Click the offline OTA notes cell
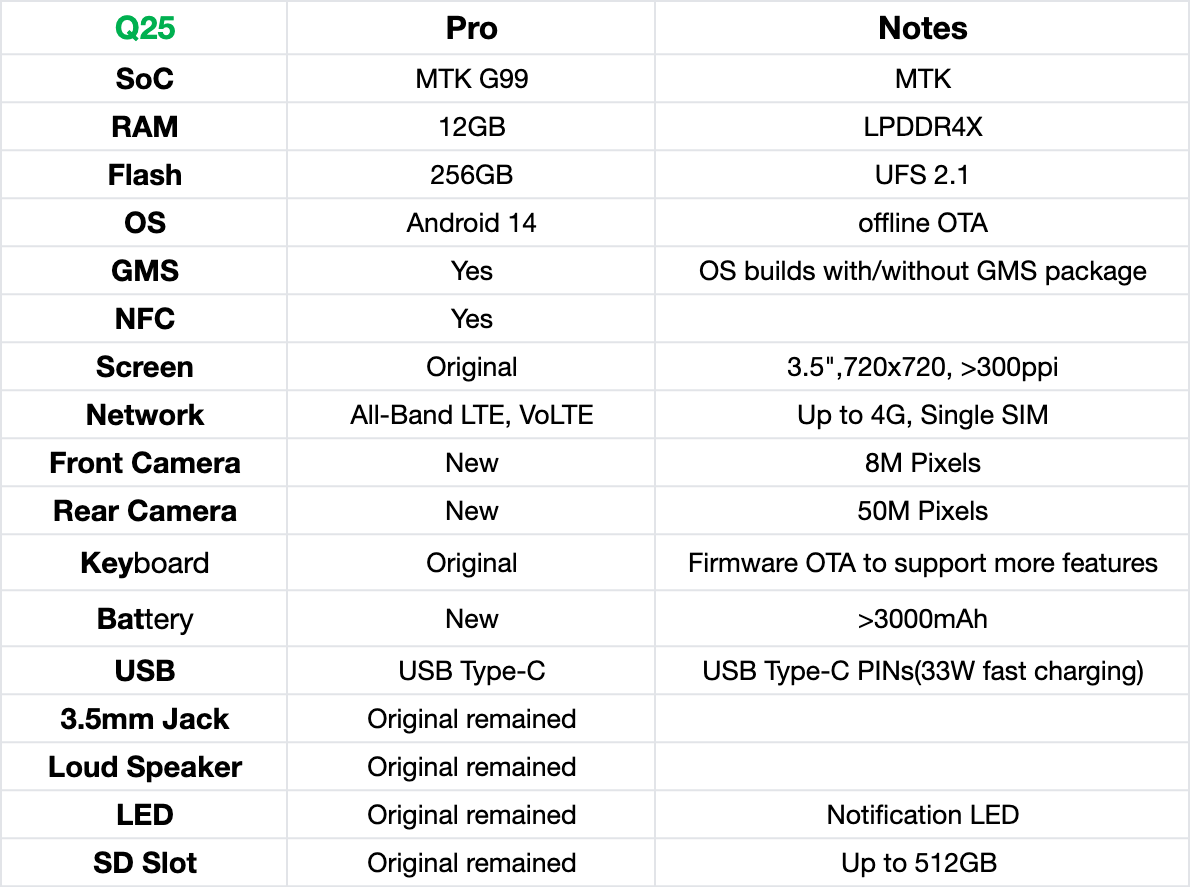1190x887 pixels. tap(922, 223)
